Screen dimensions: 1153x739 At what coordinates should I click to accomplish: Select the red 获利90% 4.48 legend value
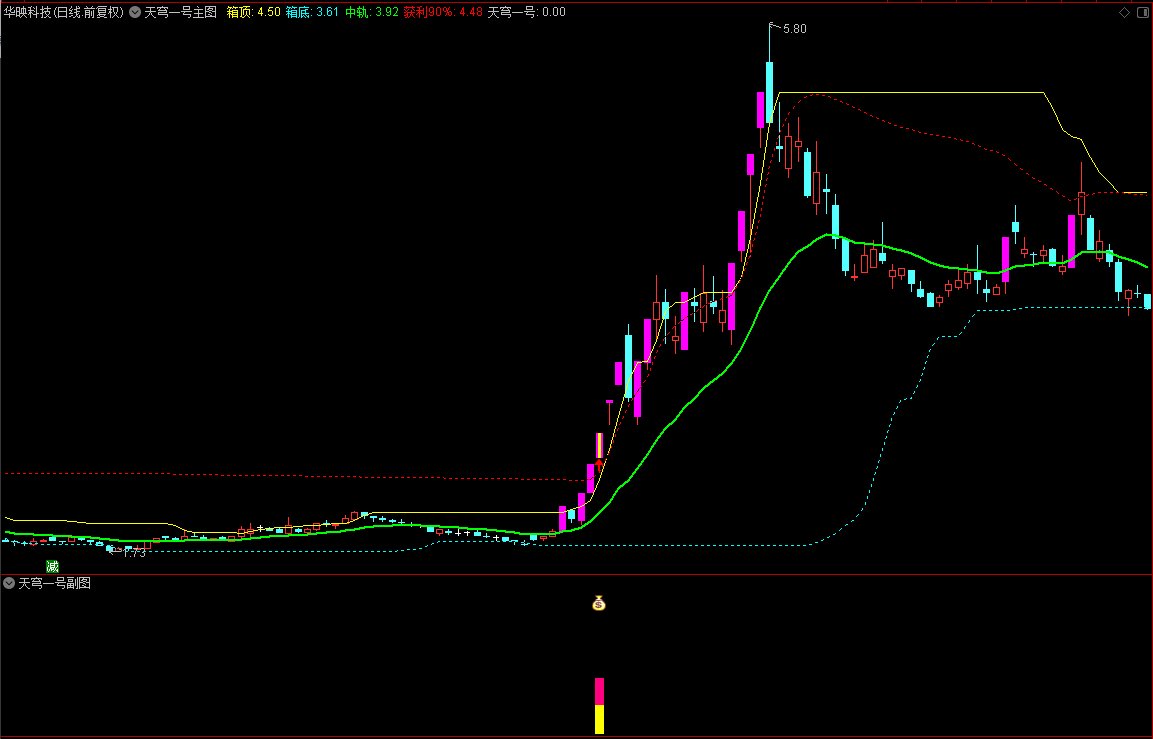click(x=443, y=12)
